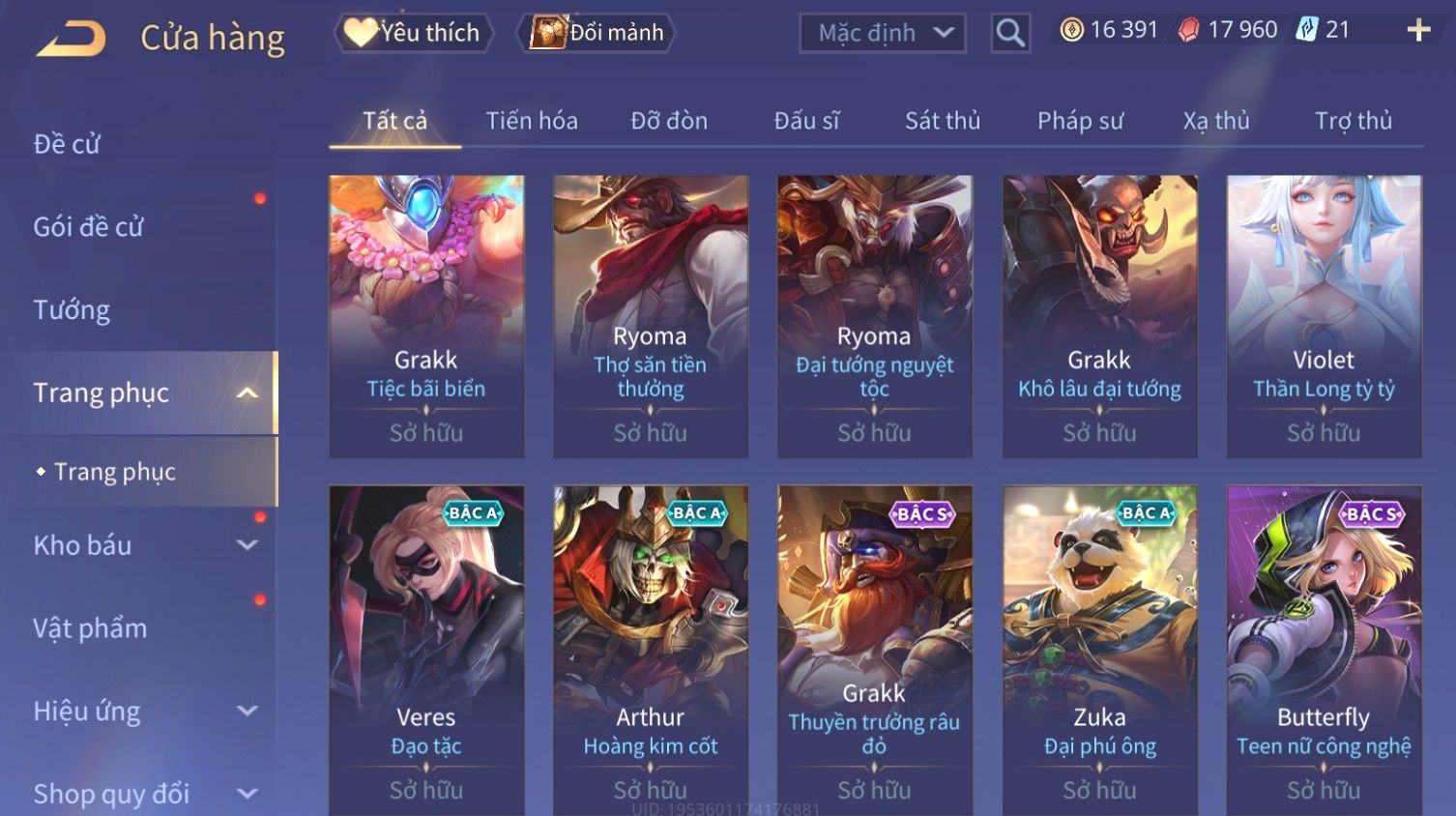1456x816 pixels.
Task: Switch to the Sát thủ tab
Action: point(943,121)
